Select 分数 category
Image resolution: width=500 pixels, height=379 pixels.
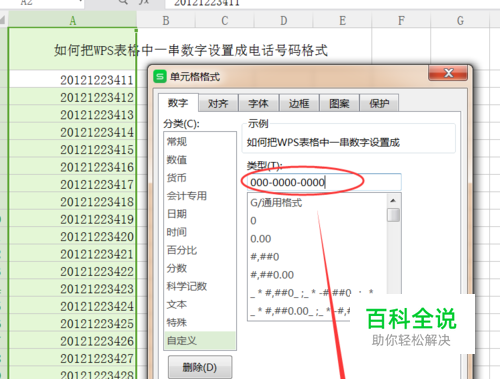(x=200, y=268)
